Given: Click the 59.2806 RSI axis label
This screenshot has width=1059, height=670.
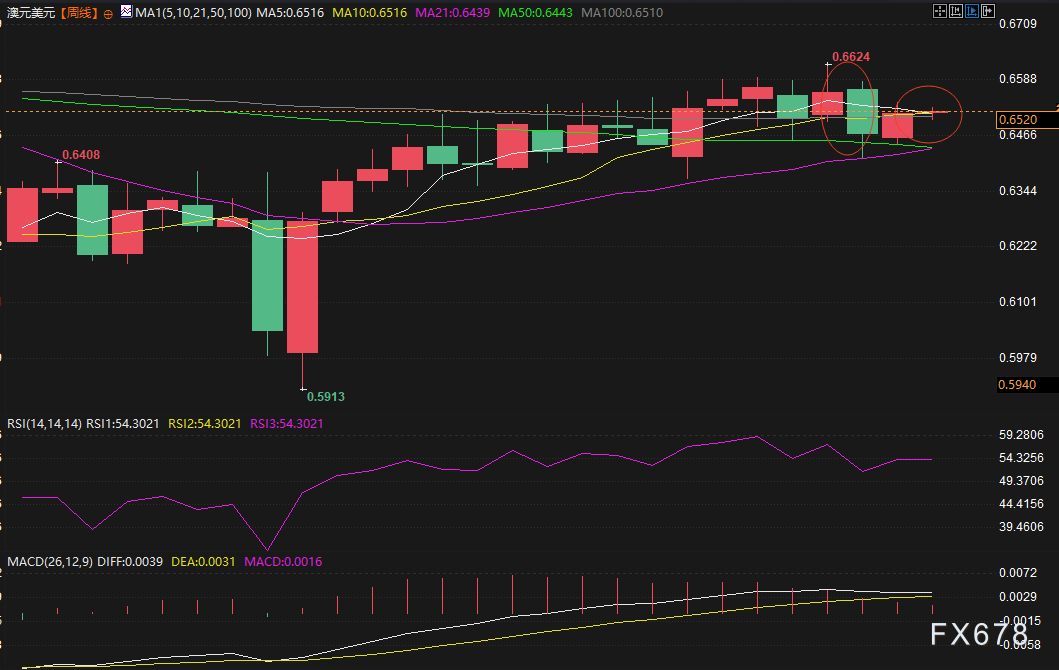Looking at the screenshot, I should (x=1021, y=435).
